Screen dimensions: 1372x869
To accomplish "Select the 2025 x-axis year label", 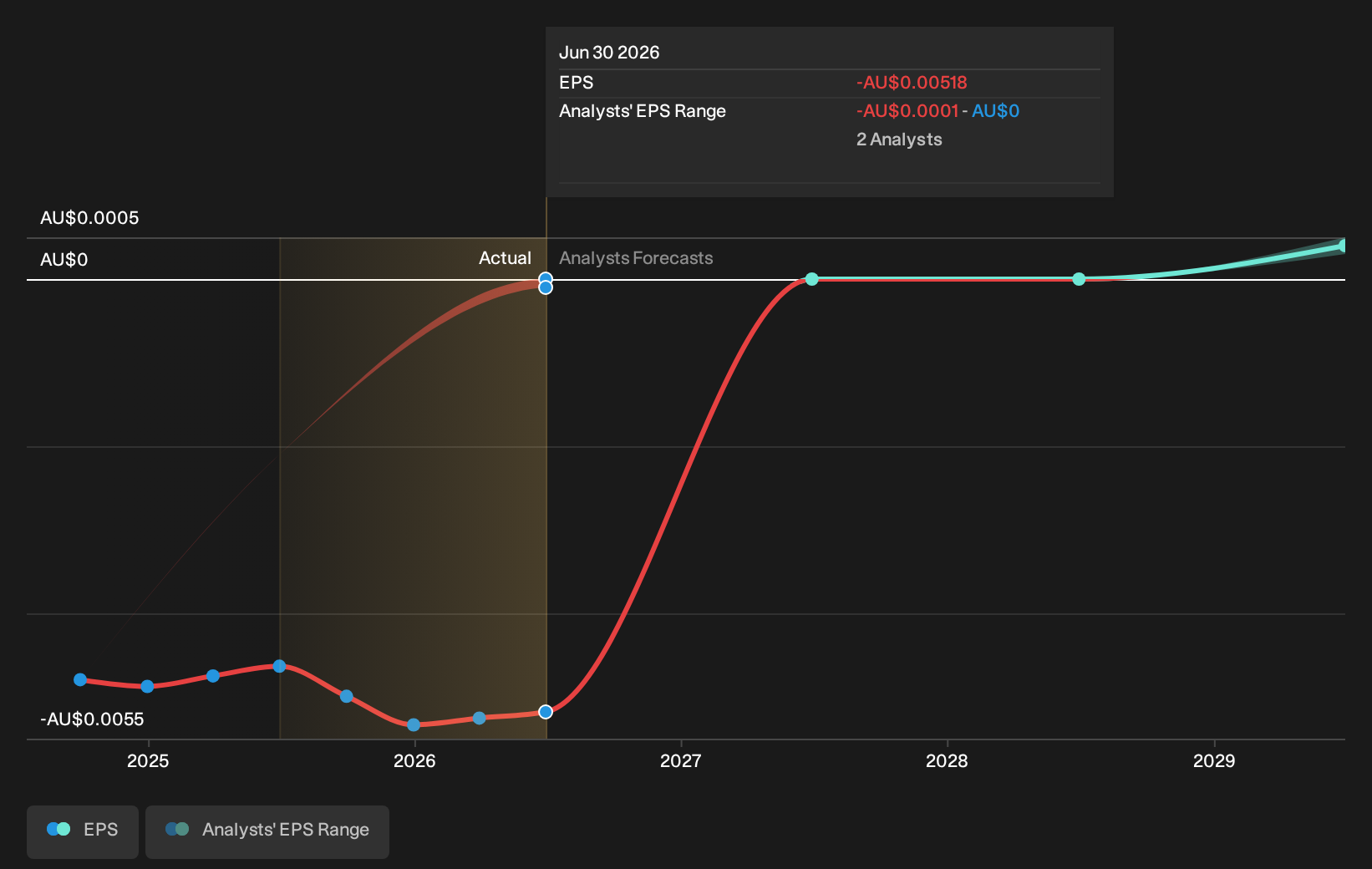I will (x=148, y=760).
